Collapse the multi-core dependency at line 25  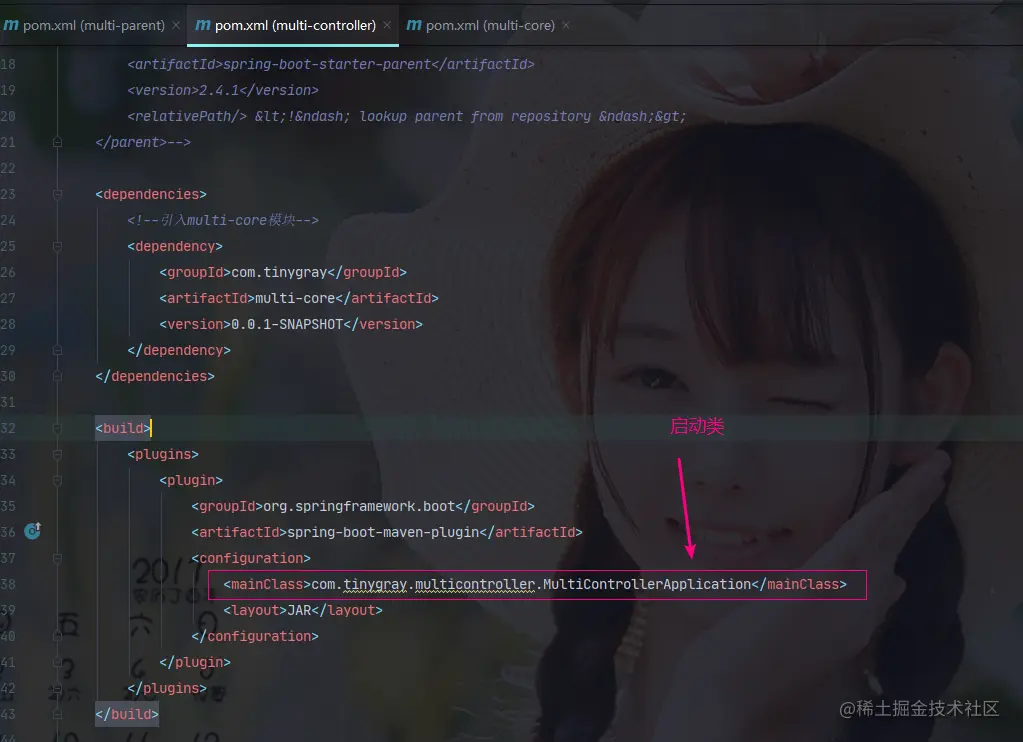(57, 246)
